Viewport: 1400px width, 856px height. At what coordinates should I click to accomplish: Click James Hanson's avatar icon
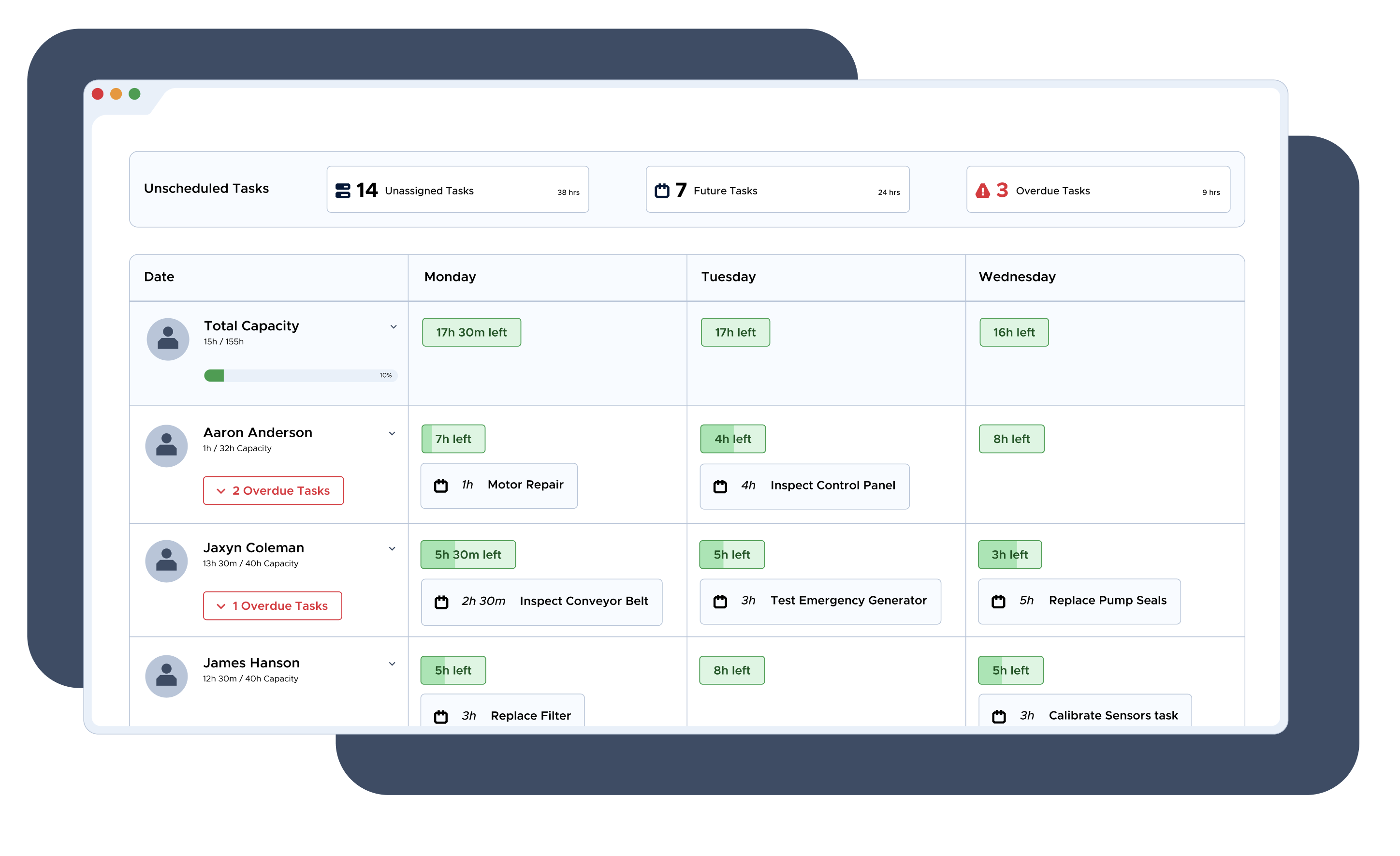click(166, 677)
